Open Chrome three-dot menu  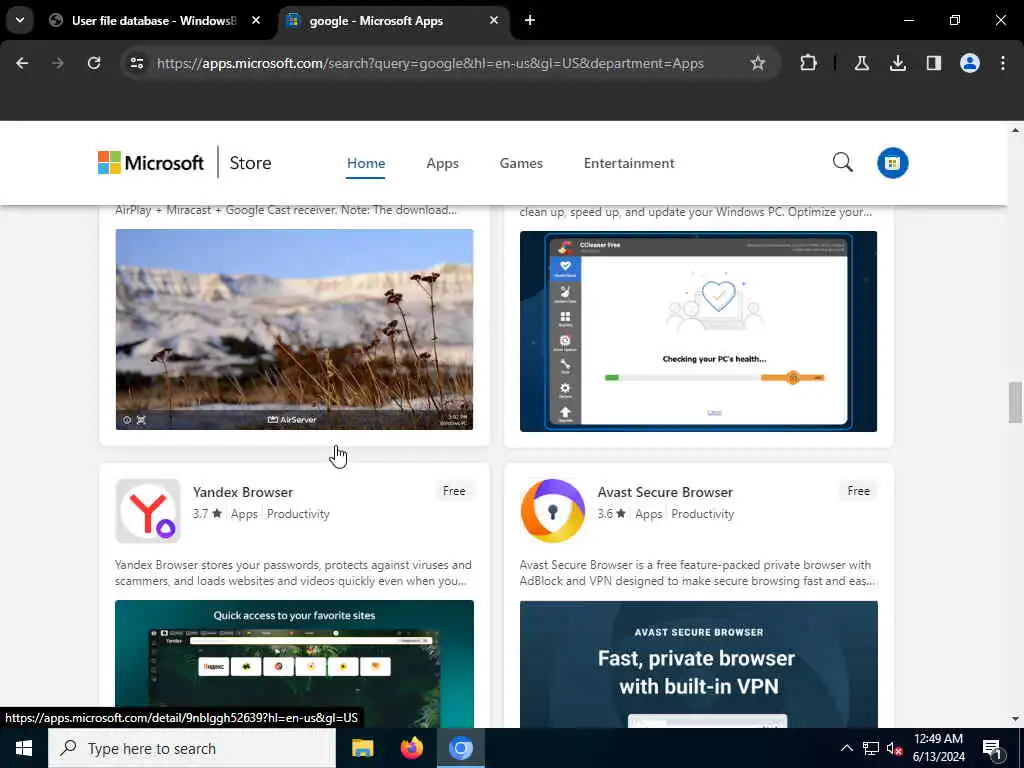(1003, 63)
